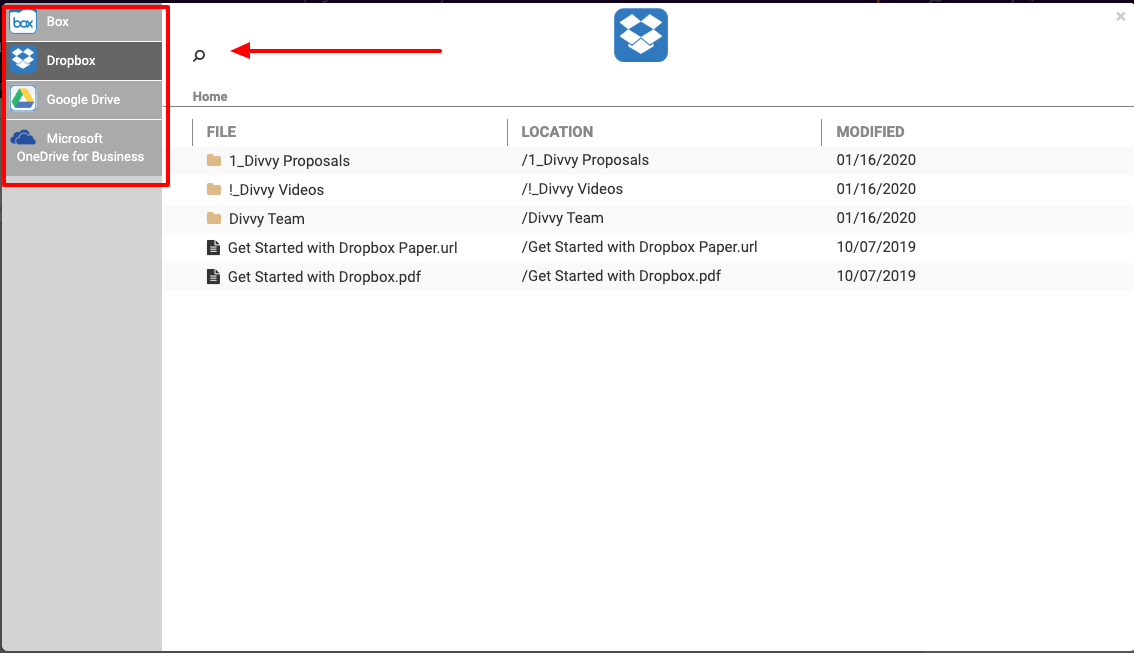
Task: Click the Box logo icon in sidebar
Action: pyautogui.click(x=23, y=22)
